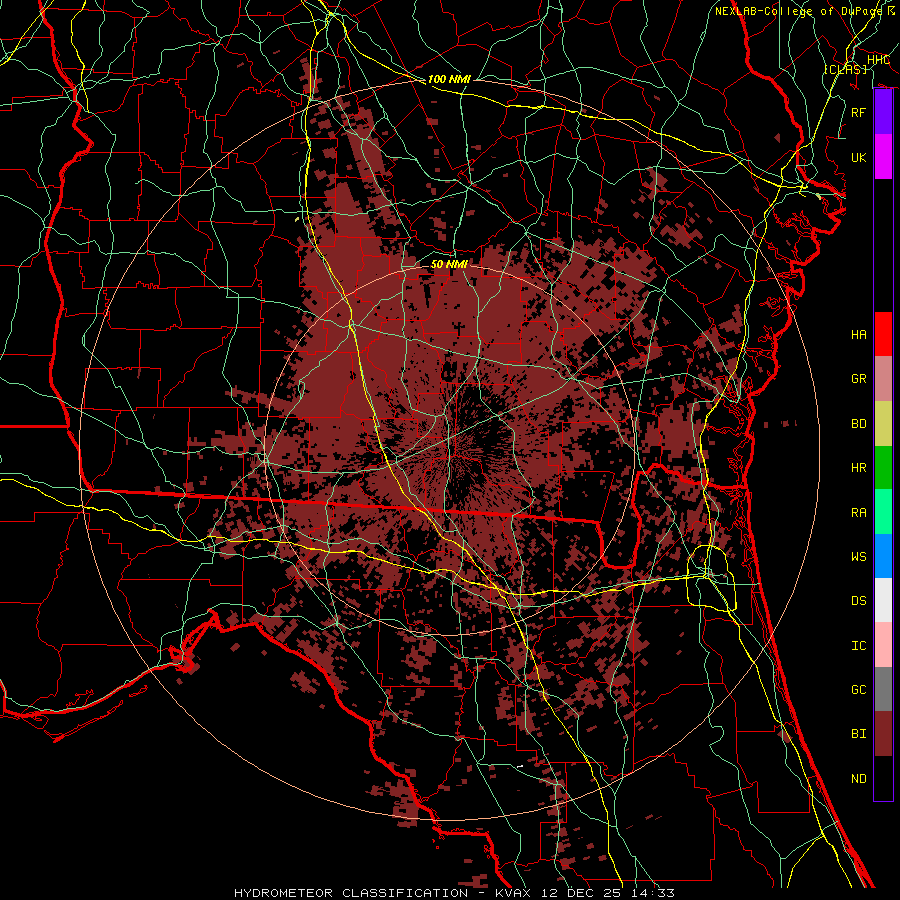This screenshot has width=900, height=900.
Task: Click the '100 NMI' range ring label
Action: (x=449, y=79)
